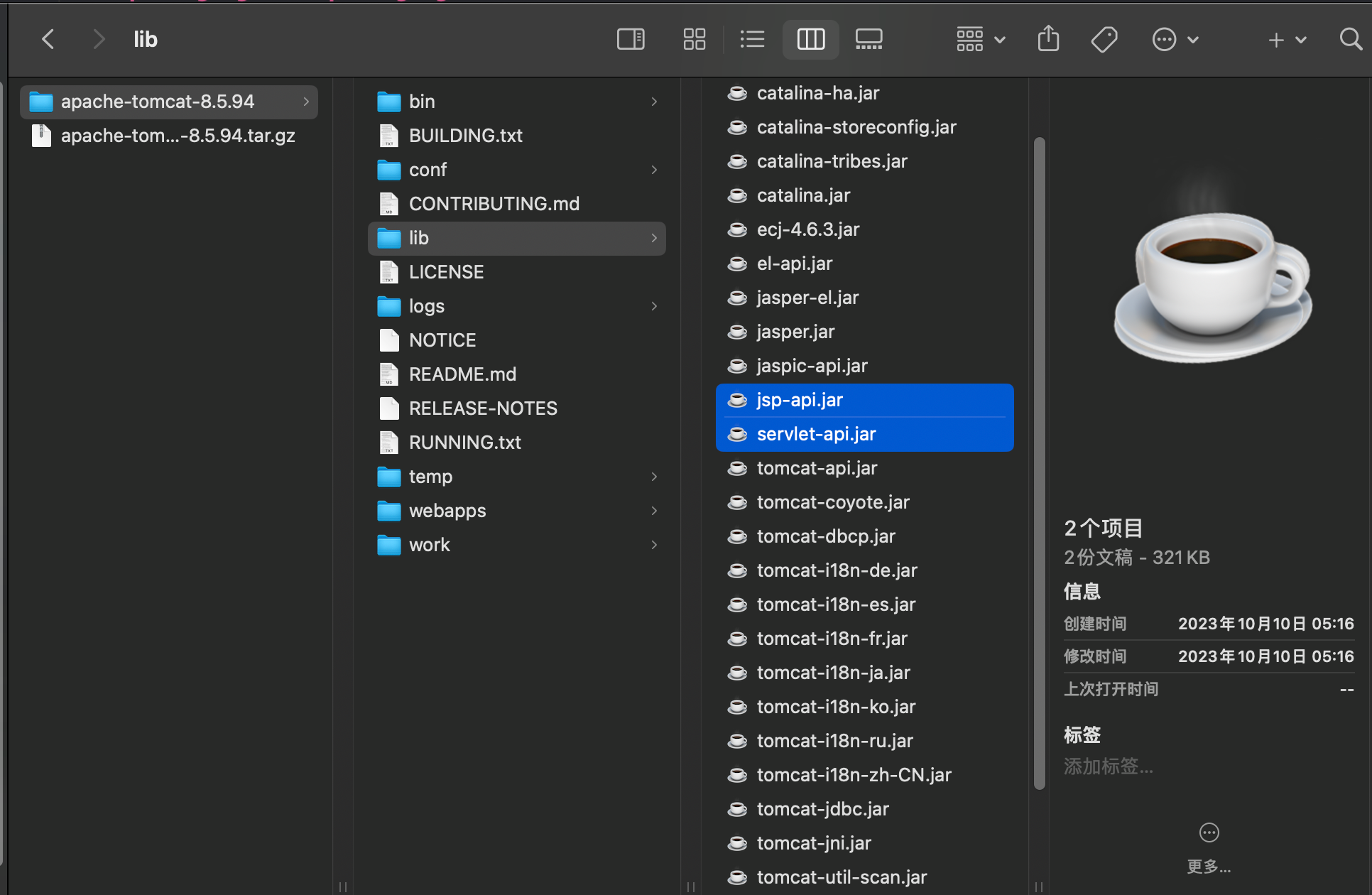This screenshot has height=895, width=1372.
Task: Select README.md file
Action: click(517, 374)
